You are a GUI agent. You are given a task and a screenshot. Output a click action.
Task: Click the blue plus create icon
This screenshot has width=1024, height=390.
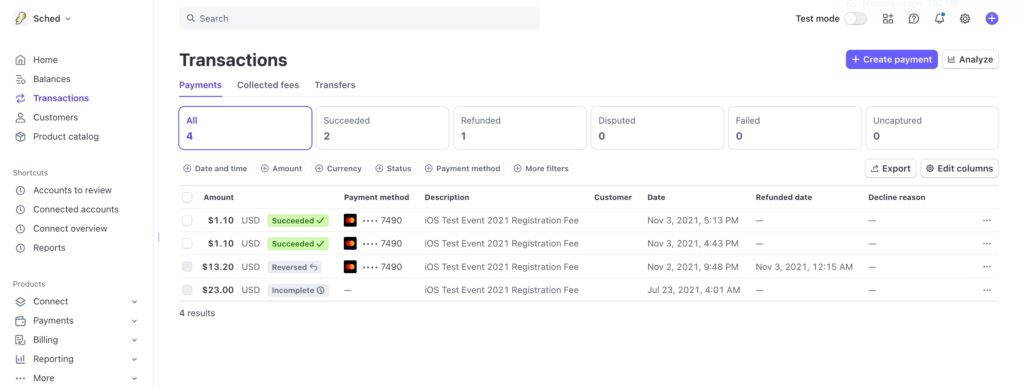pos(991,19)
